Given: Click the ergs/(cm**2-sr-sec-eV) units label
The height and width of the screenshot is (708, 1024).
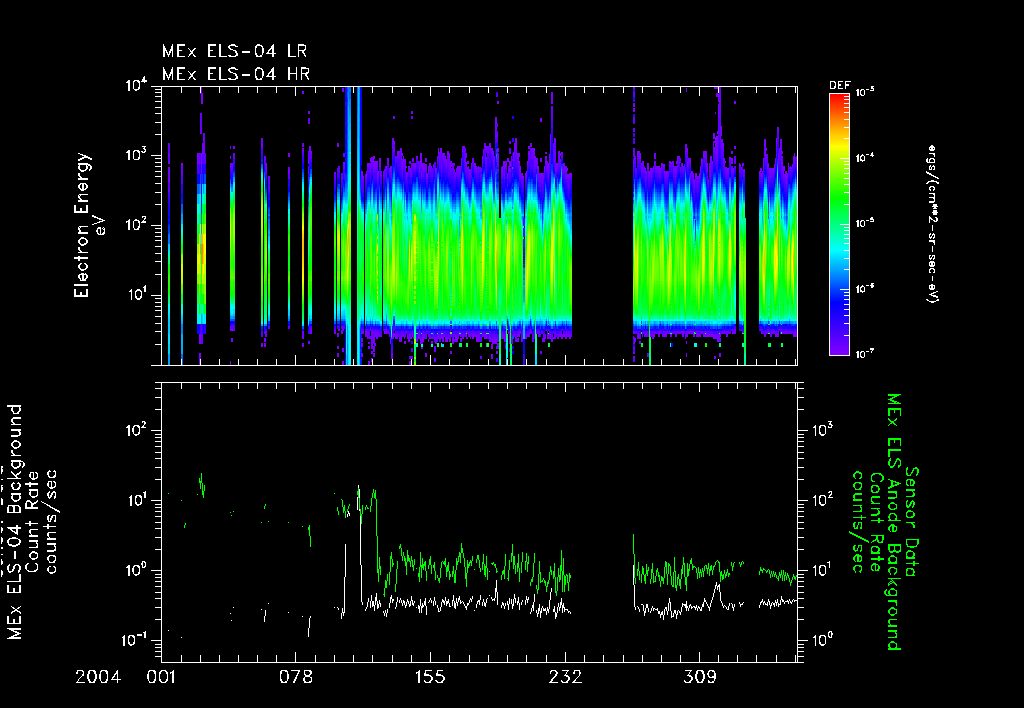Looking at the screenshot, I should [931, 224].
